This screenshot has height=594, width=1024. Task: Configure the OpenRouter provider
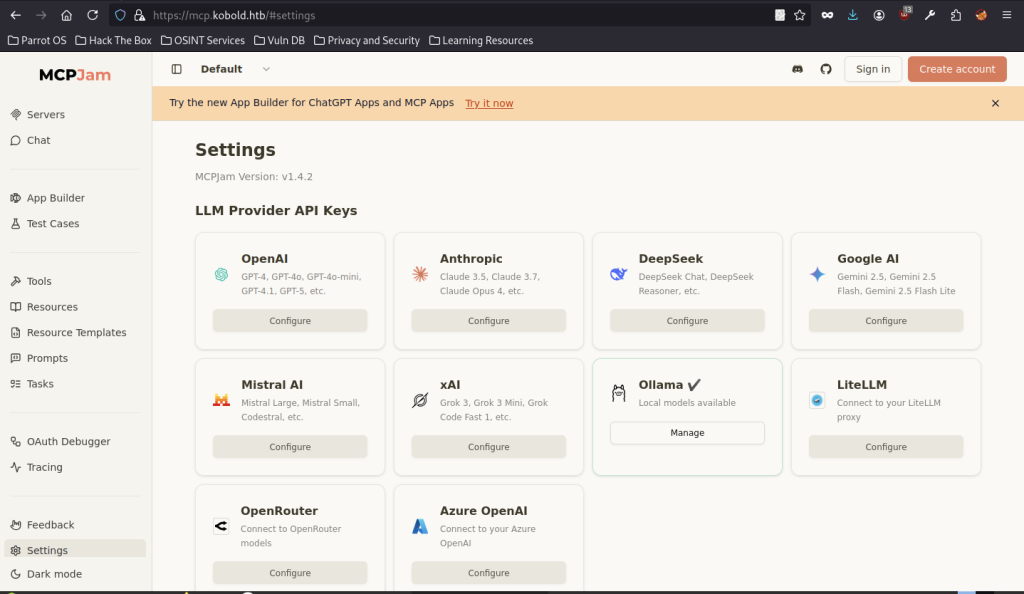(x=290, y=572)
